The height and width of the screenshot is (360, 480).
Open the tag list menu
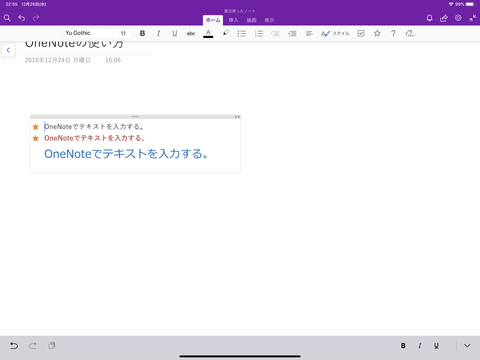tap(409, 33)
